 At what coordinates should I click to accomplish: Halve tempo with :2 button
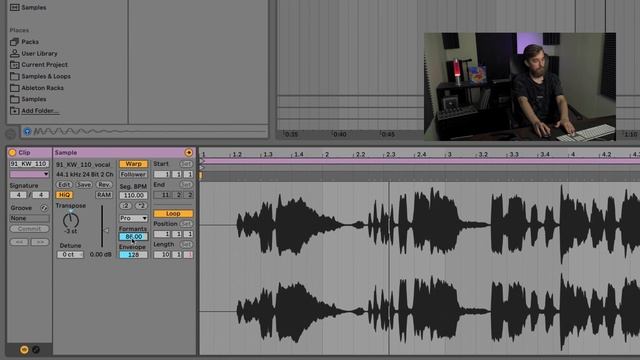(x=126, y=205)
